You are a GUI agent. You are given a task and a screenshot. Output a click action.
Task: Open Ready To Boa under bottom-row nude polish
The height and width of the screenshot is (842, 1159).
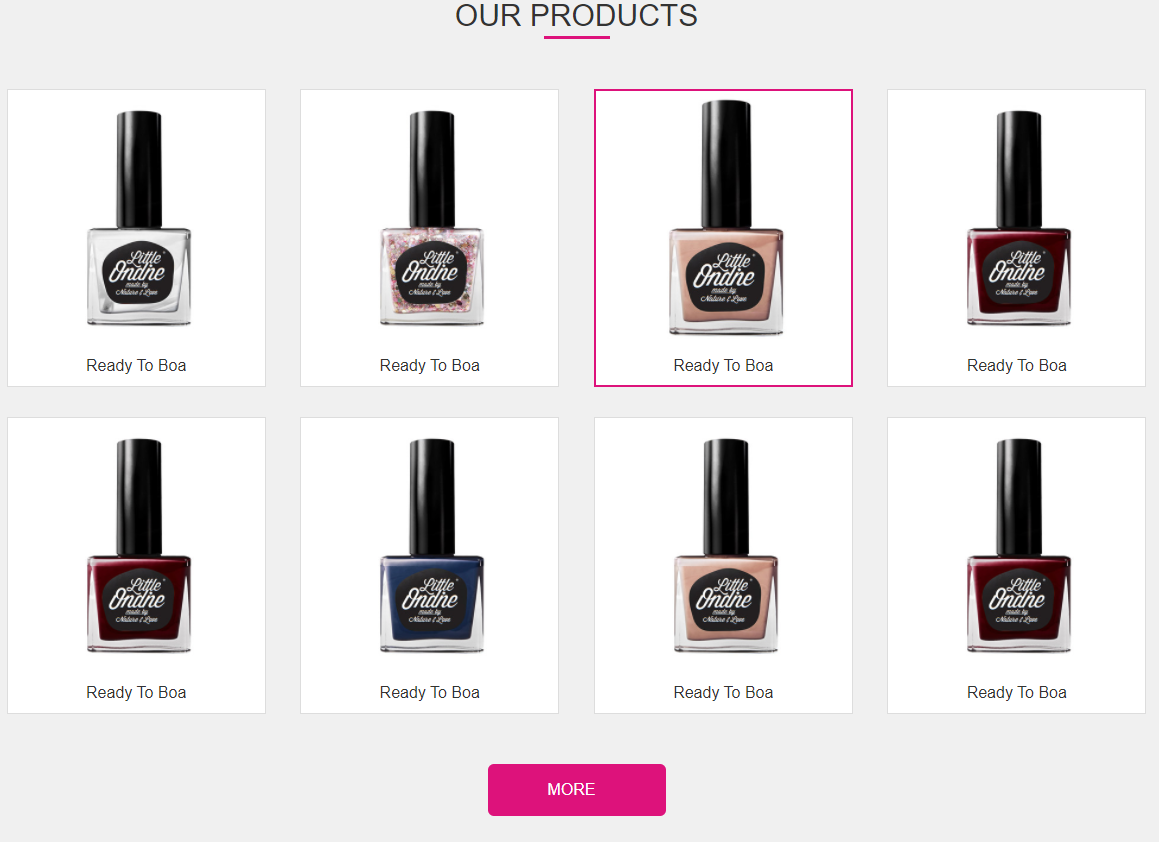click(x=723, y=693)
